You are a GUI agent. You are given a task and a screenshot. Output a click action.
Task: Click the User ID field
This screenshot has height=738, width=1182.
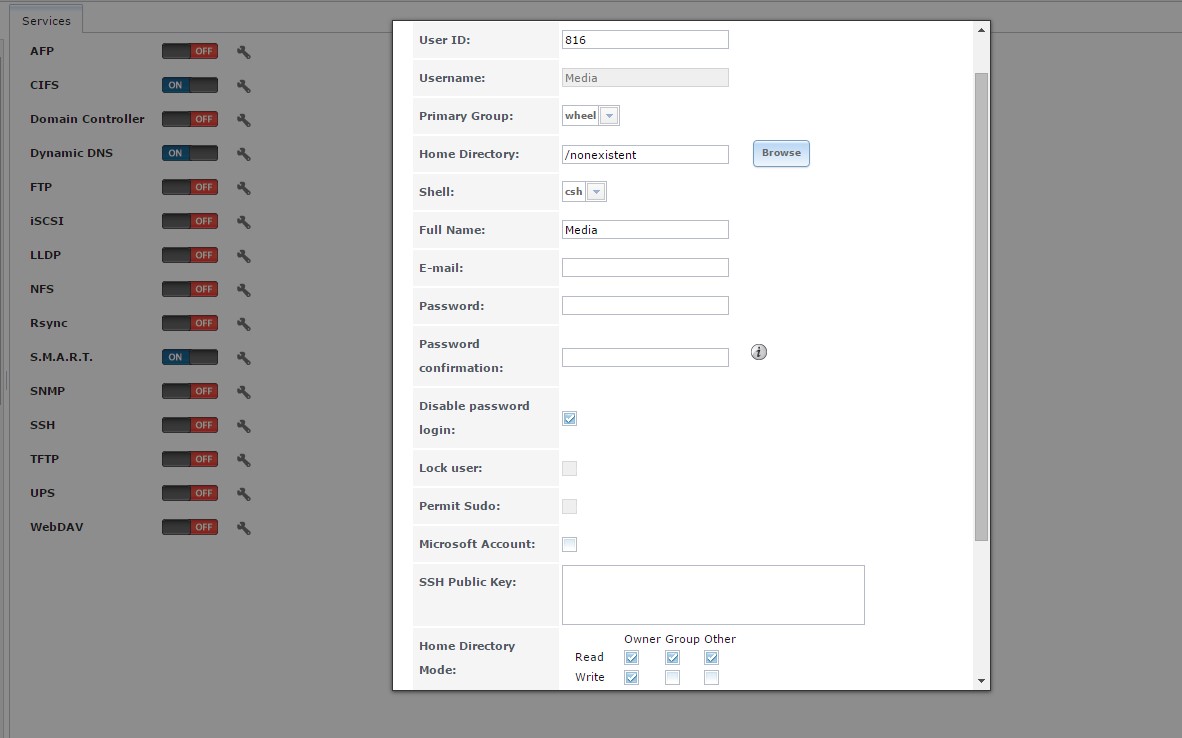(645, 40)
